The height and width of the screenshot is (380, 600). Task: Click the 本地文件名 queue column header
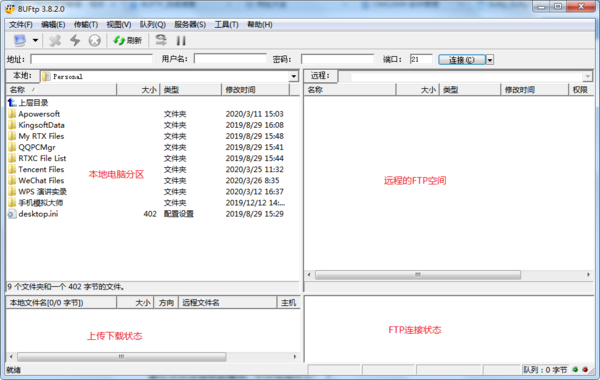(61, 303)
